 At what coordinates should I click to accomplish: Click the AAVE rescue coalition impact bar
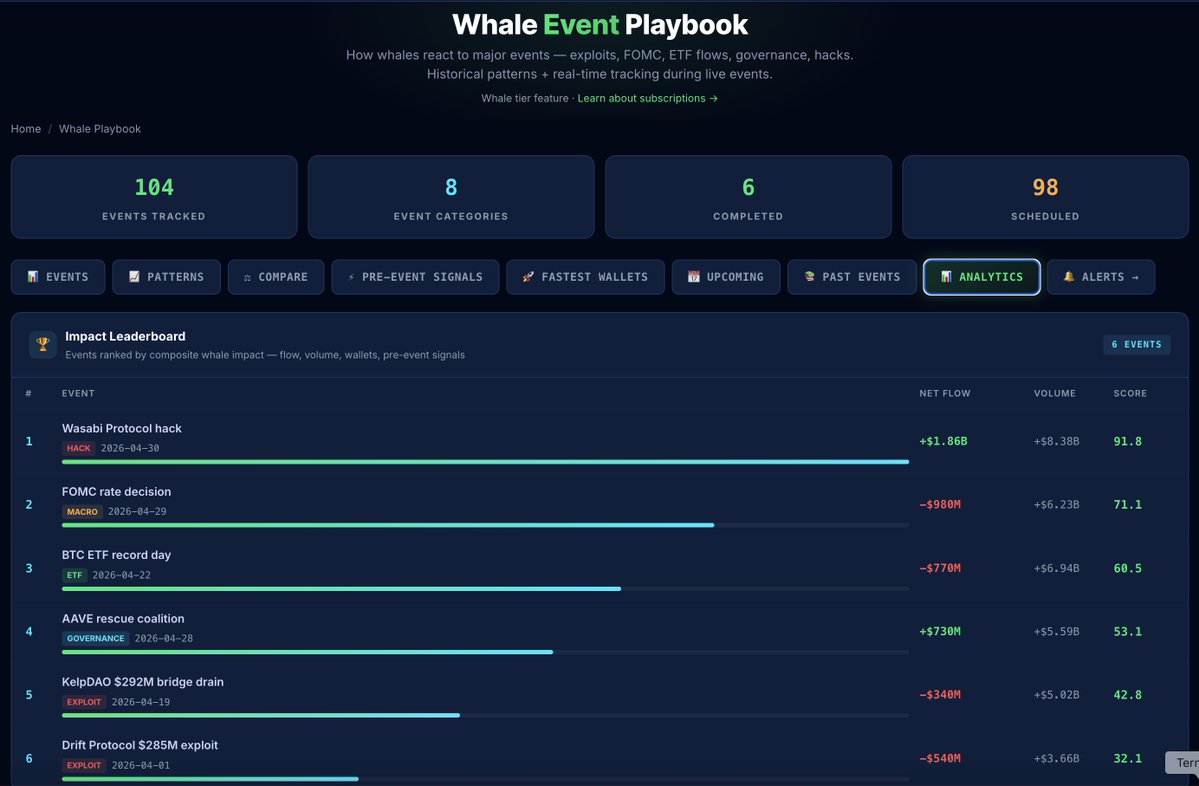(x=486, y=652)
